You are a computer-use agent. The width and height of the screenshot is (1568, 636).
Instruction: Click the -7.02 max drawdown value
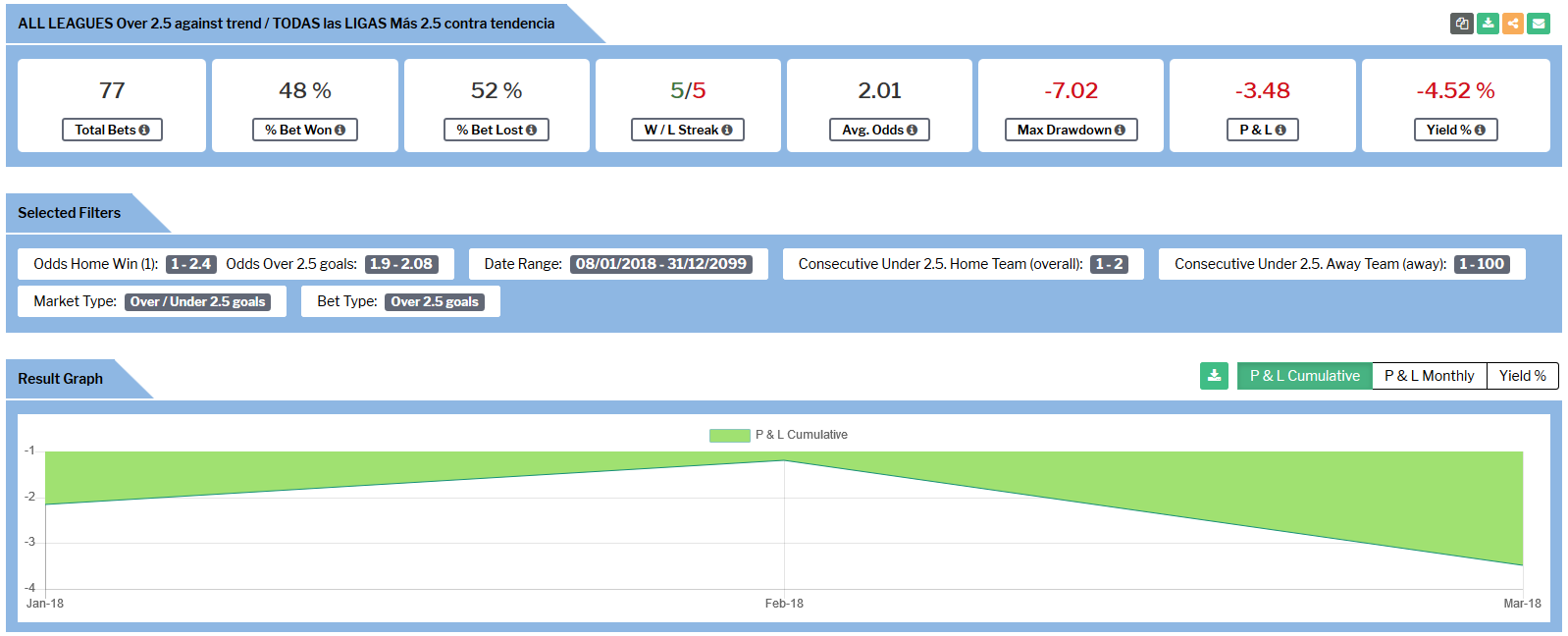(1071, 90)
